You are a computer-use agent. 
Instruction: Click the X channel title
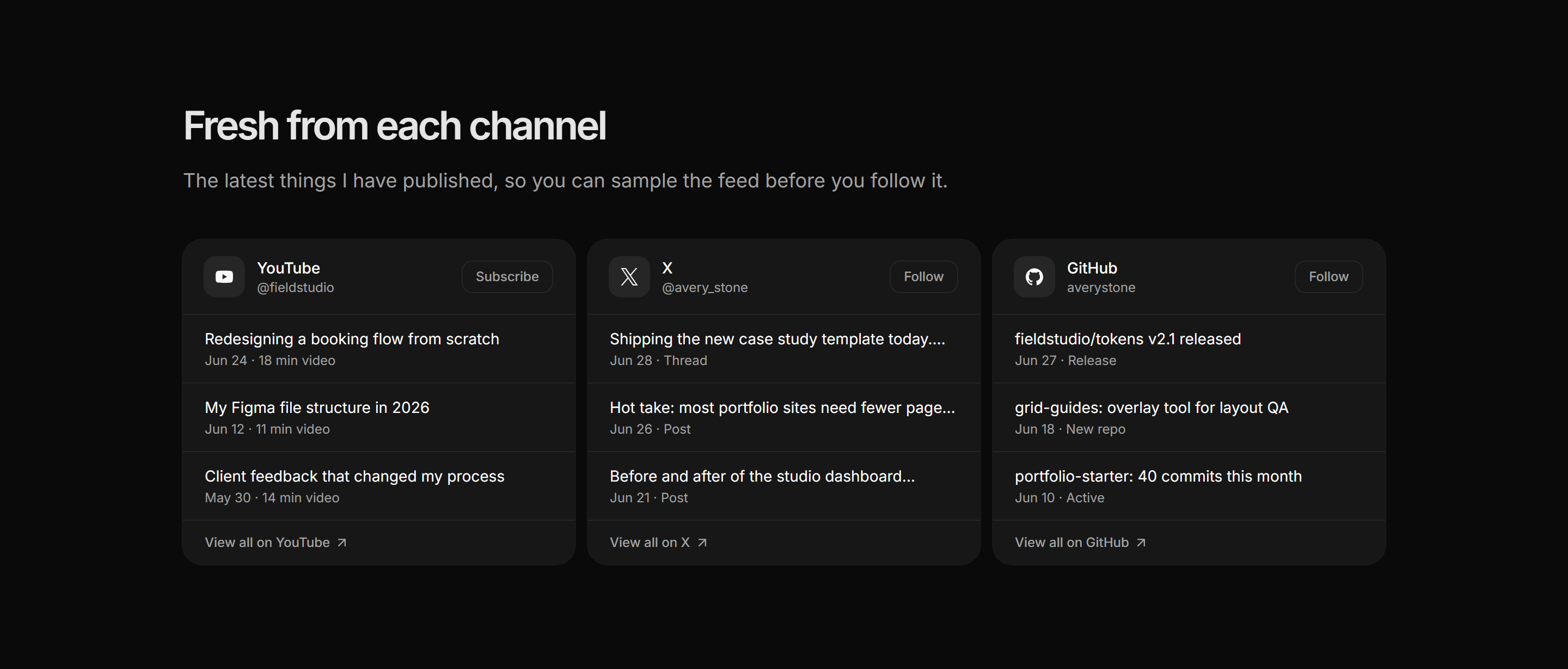pos(667,268)
